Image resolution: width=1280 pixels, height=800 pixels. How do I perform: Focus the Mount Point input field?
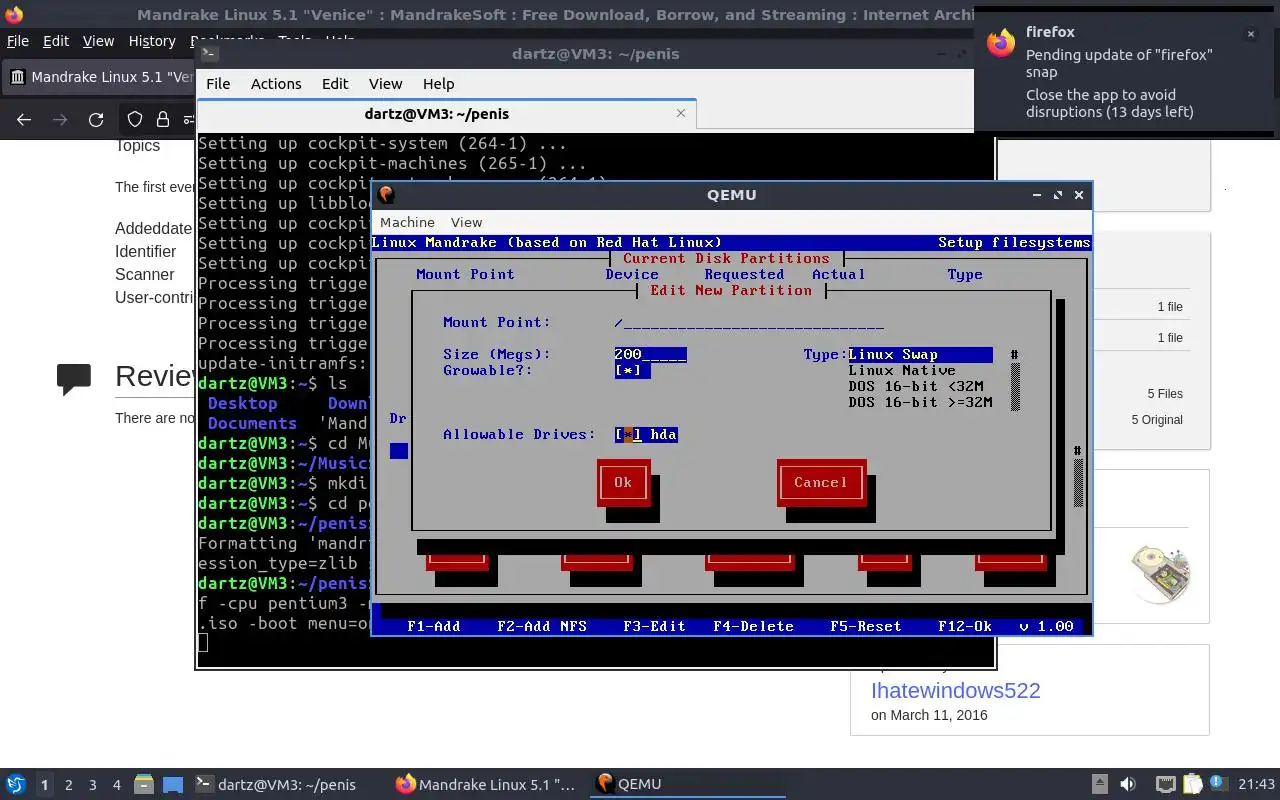coord(749,322)
